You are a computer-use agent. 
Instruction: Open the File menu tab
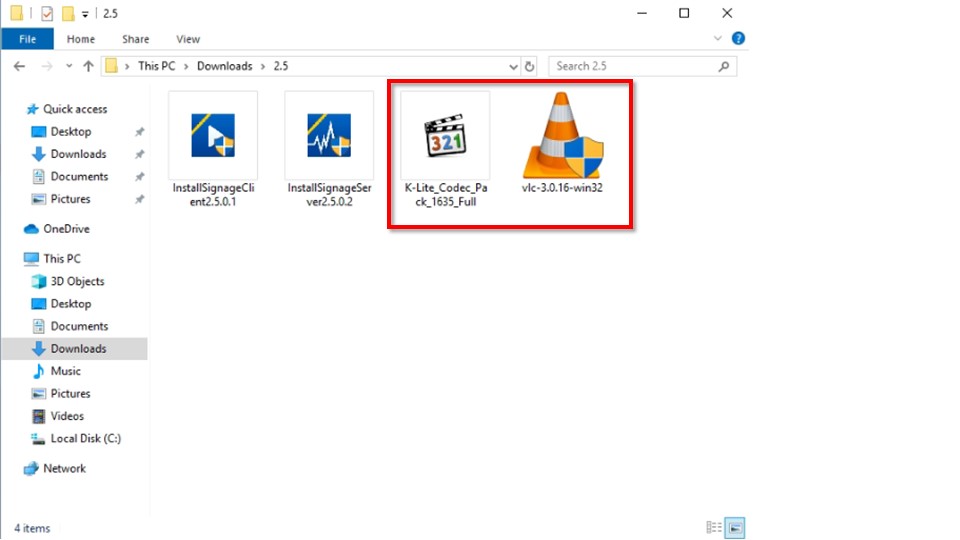27,39
